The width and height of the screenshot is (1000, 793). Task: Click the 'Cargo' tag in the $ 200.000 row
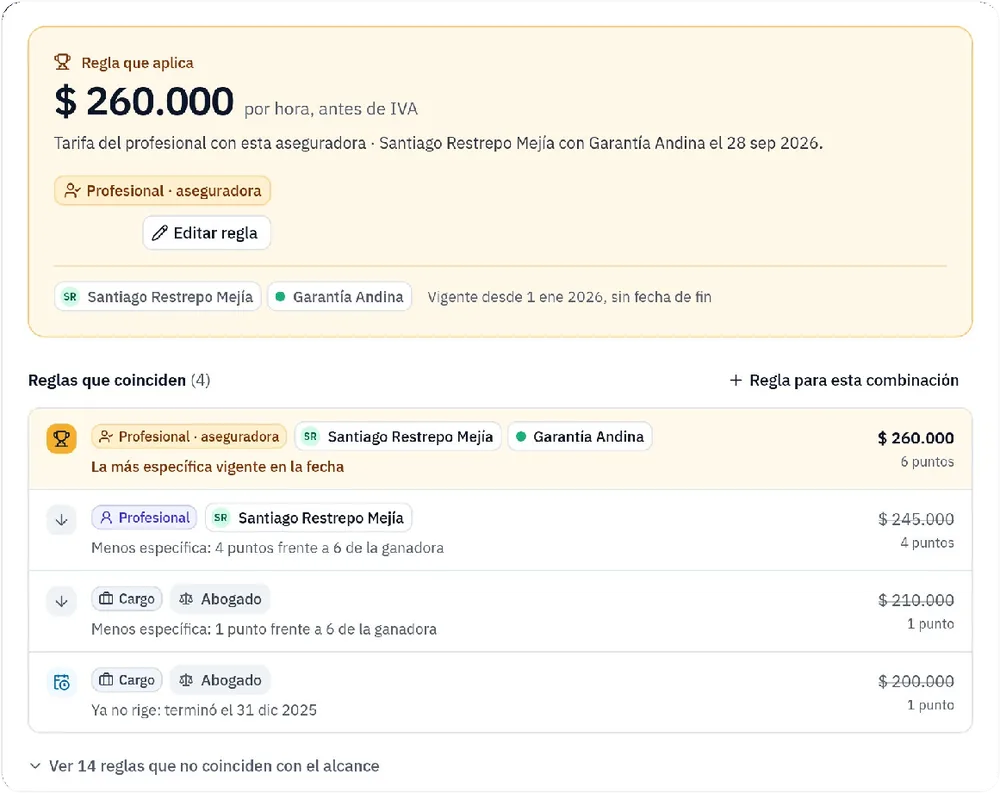click(x=127, y=679)
